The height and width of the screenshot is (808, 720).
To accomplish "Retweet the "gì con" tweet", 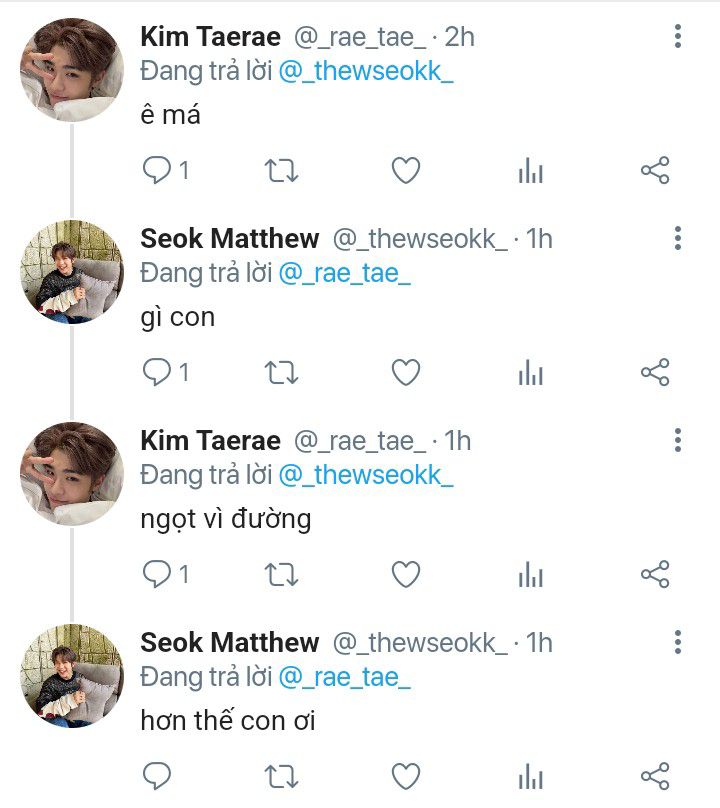I will (x=281, y=373).
